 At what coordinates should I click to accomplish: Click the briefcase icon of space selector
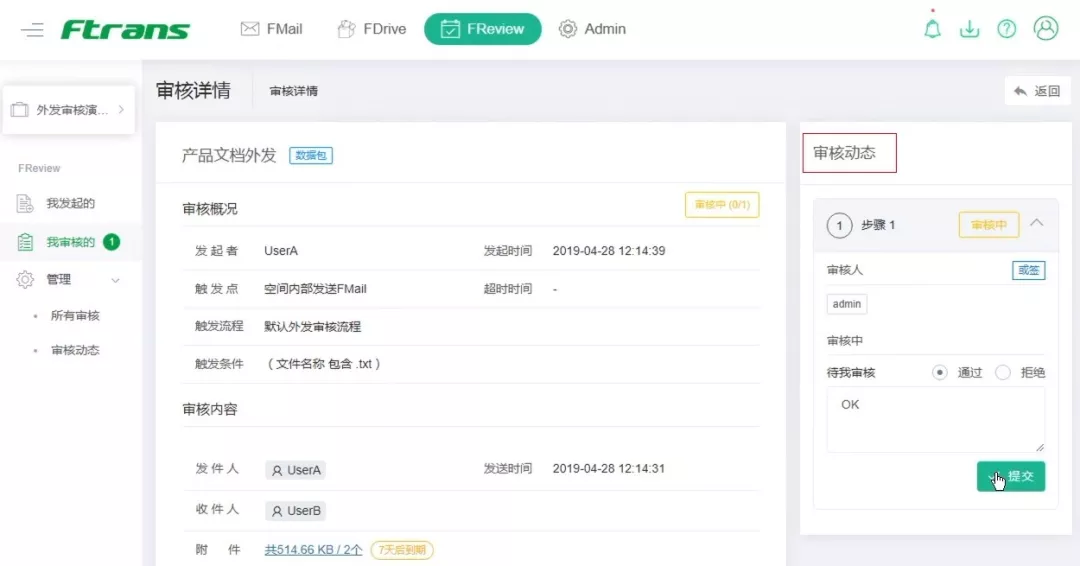[20, 109]
